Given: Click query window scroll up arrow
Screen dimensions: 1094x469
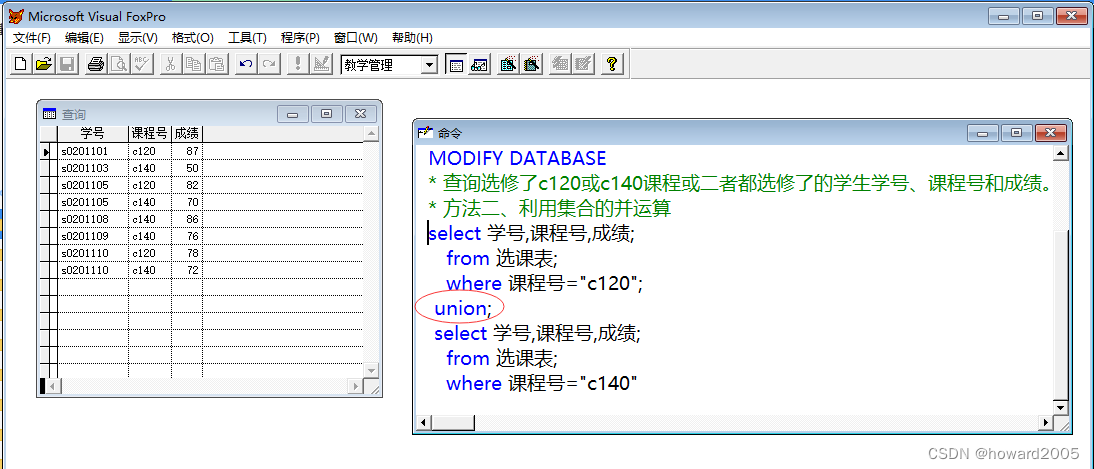Looking at the screenshot, I should pyautogui.click(x=371, y=133).
